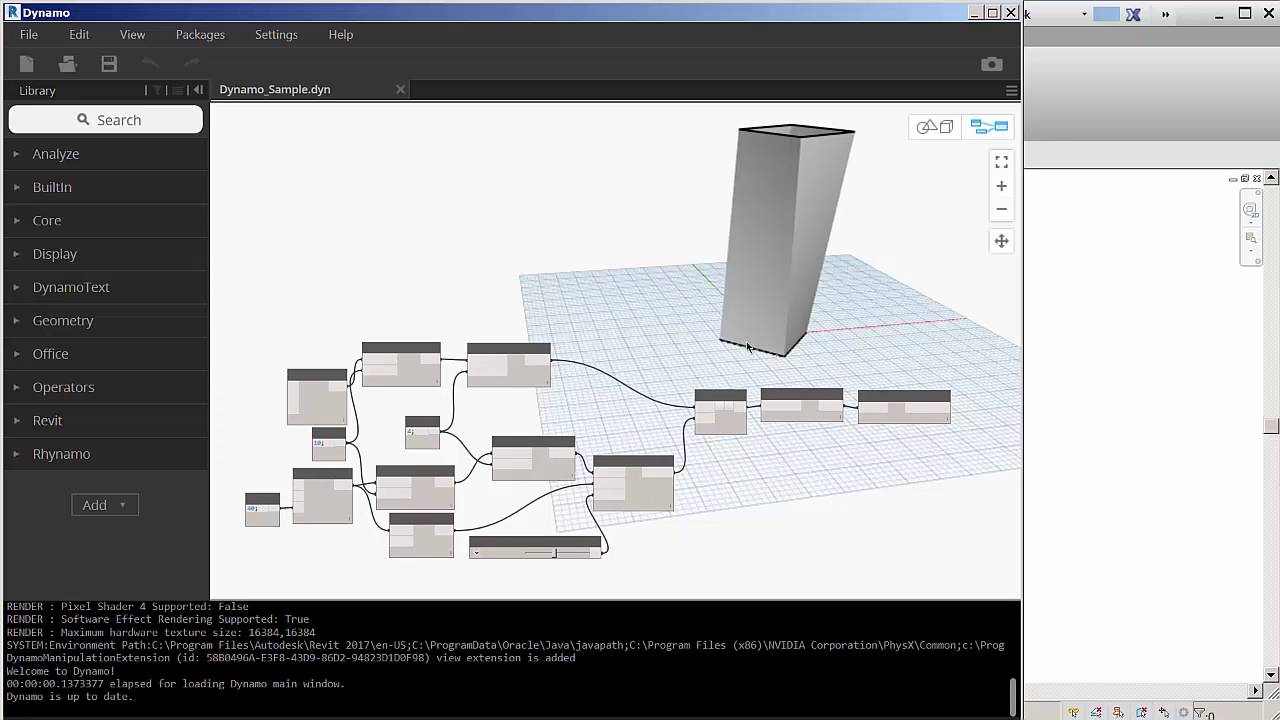The image size is (1280, 720).
Task: Collapse the Library panel
Action: (197, 90)
